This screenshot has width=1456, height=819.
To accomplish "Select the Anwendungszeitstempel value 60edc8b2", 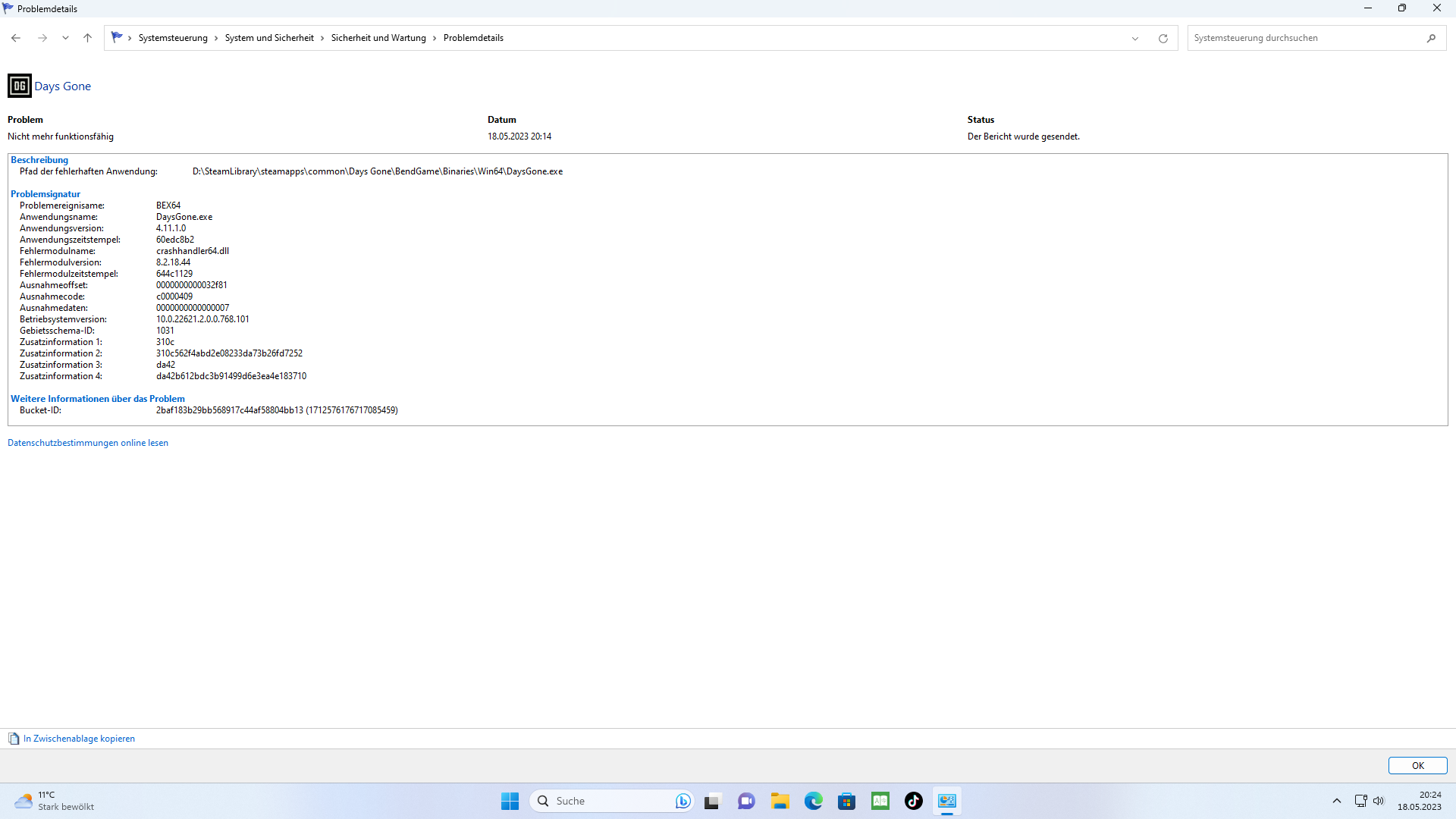I will (x=175, y=240).
